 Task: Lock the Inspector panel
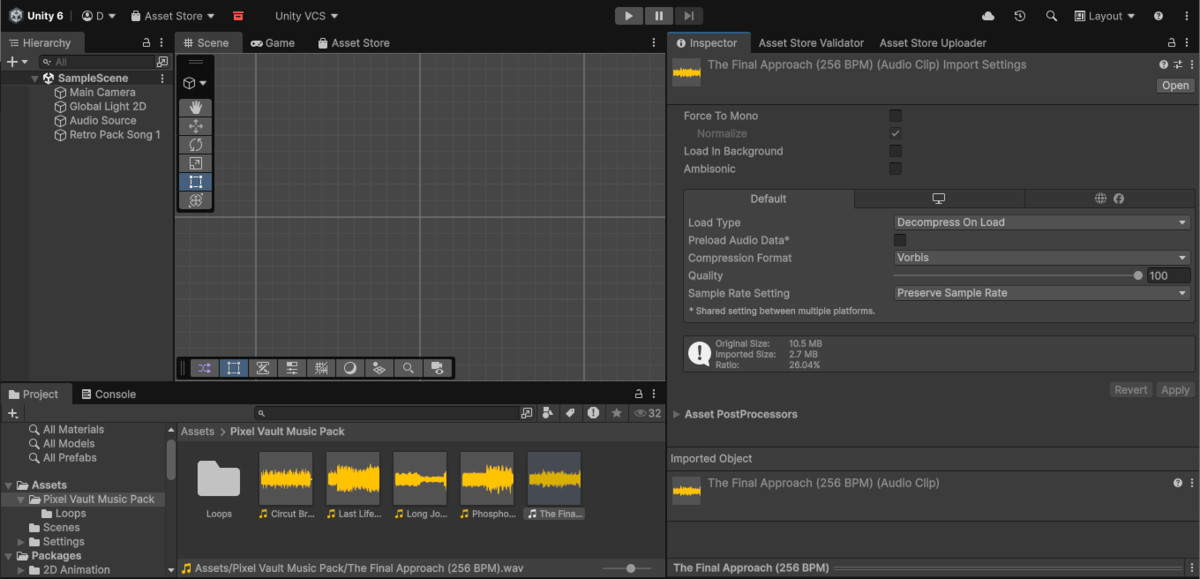point(1172,43)
